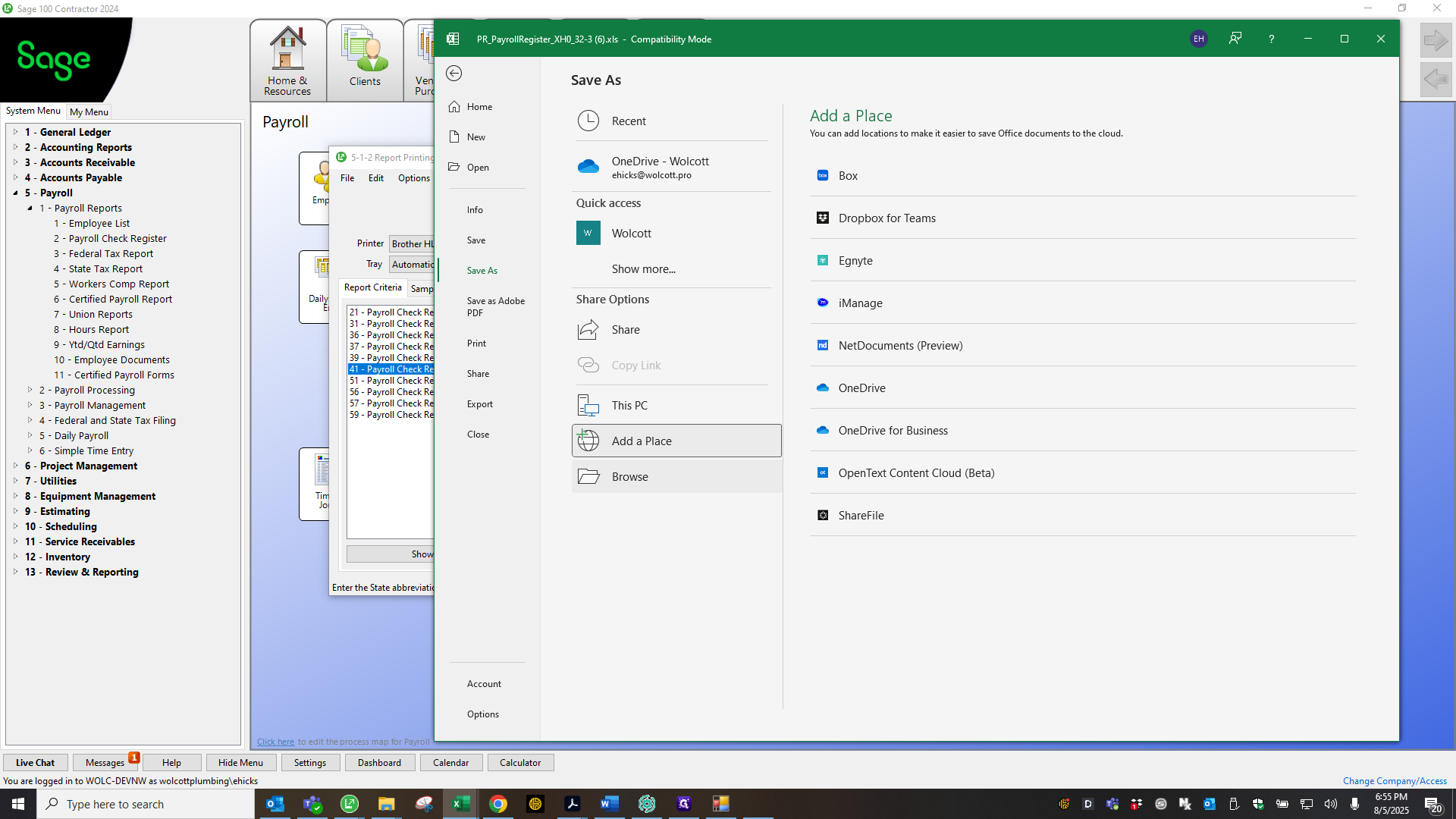The height and width of the screenshot is (819, 1456).
Task: Add OneDrive as a place
Action: click(1082, 388)
